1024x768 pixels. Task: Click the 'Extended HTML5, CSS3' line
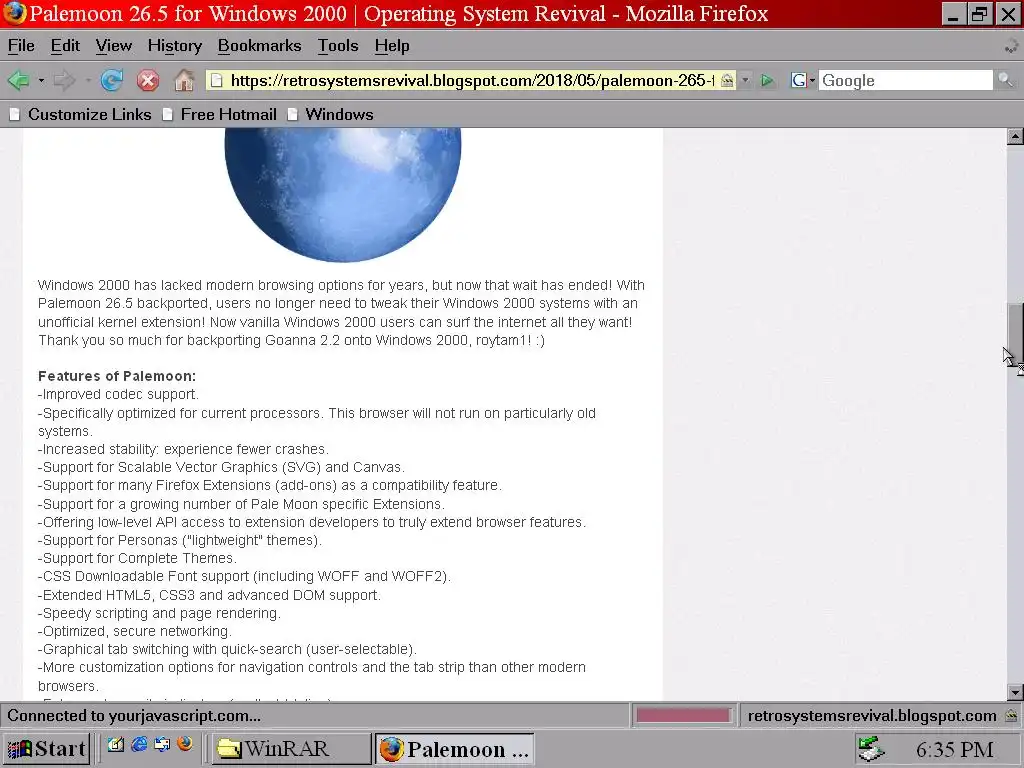pos(209,595)
